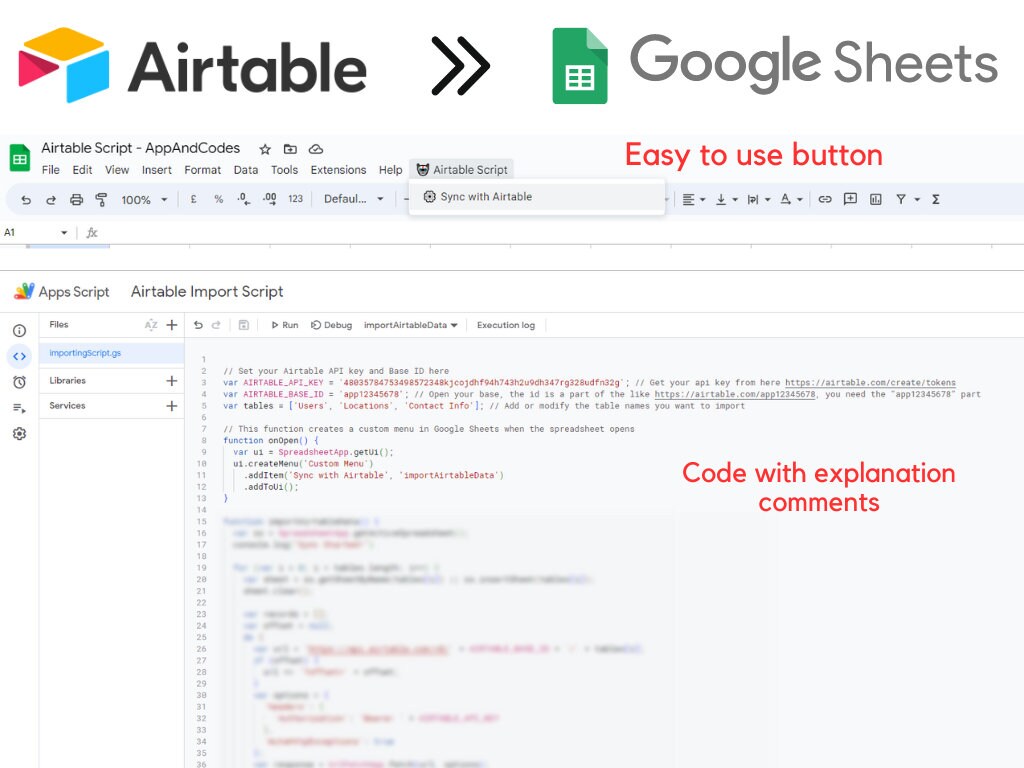Open the Airtable Script menu
Image resolution: width=1024 pixels, height=768 pixels.
coord(461,169)
